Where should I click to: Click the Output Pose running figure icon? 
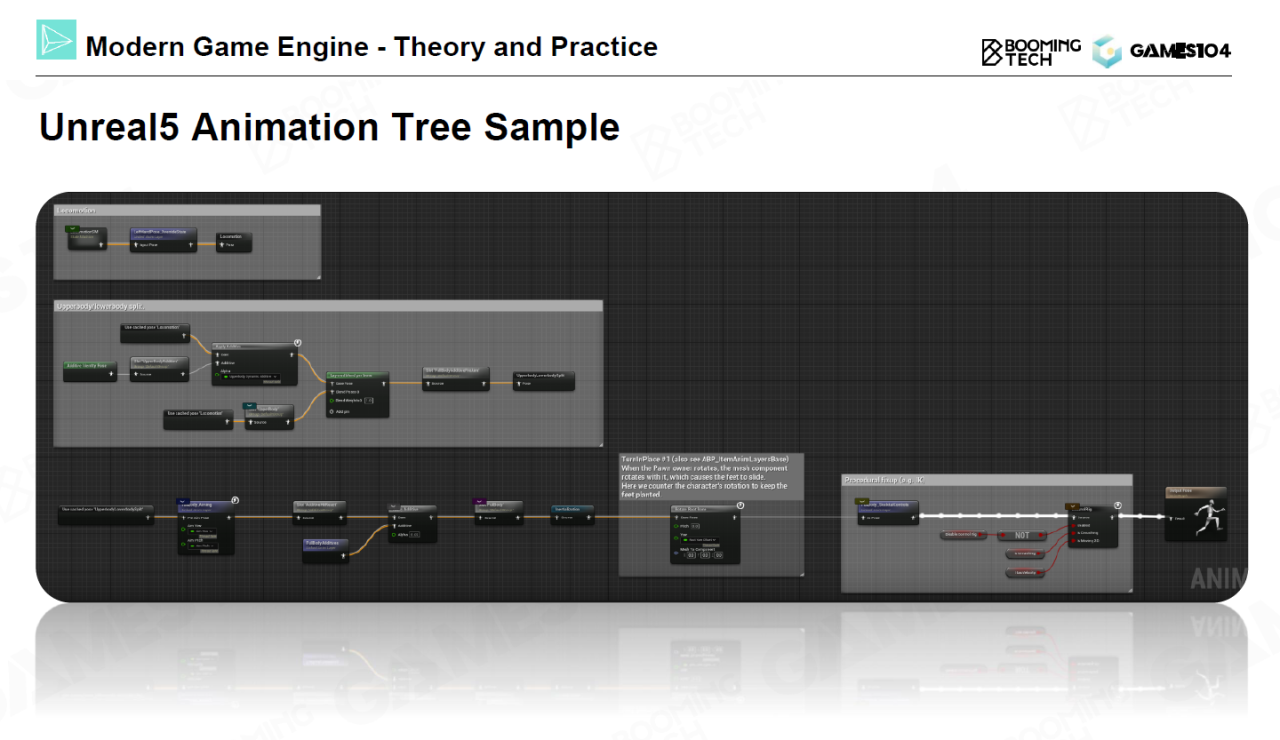pyautogui.click(x=1207, y=519)
